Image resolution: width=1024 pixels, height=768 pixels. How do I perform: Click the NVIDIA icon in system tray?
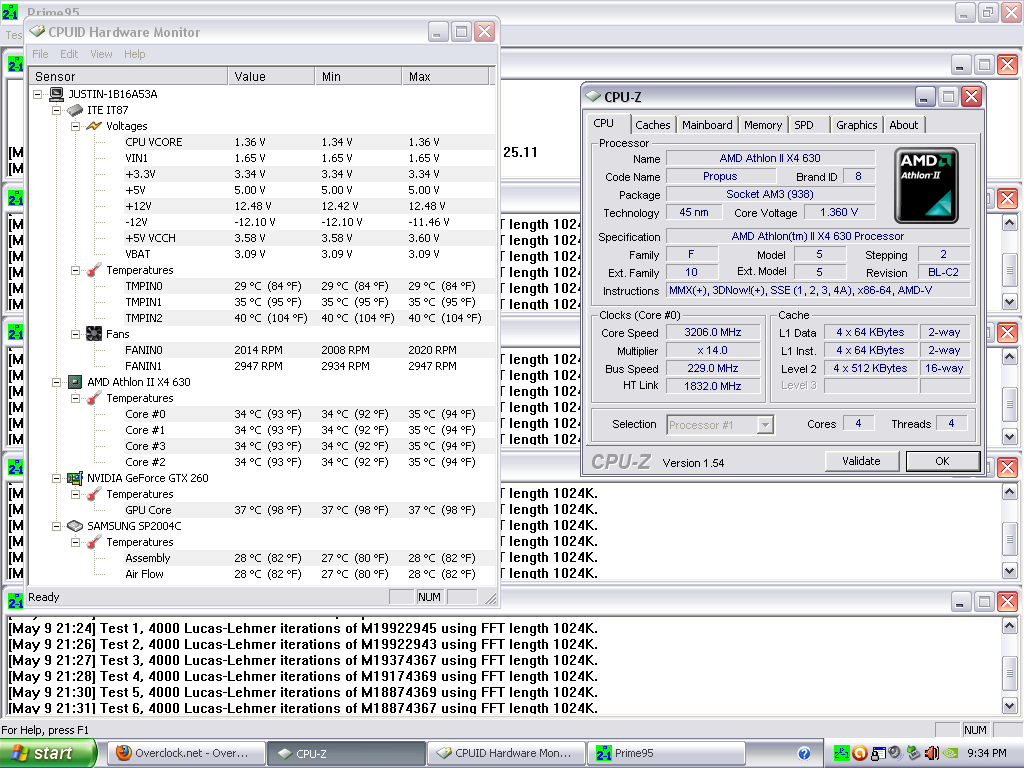click(x=949, y=753)
